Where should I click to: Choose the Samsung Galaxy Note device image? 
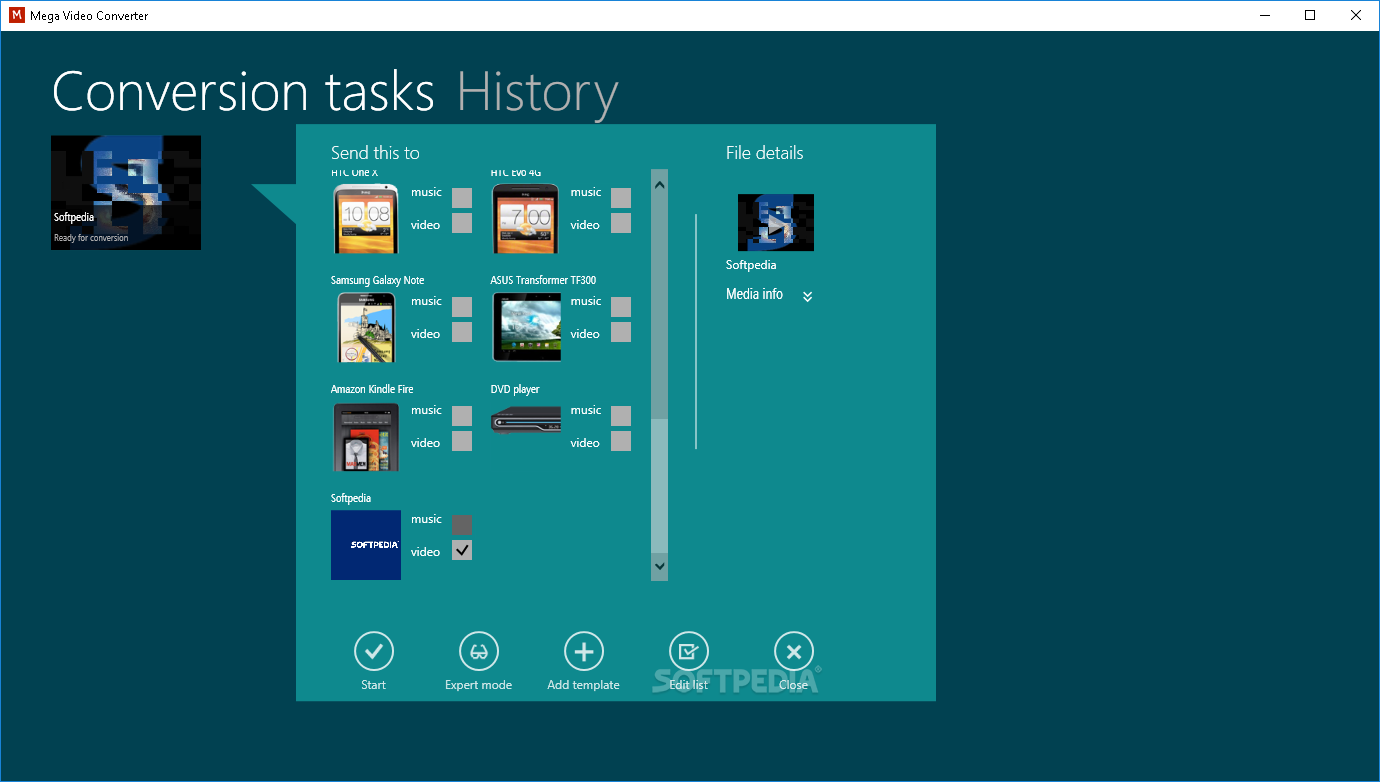click(366, 327)
